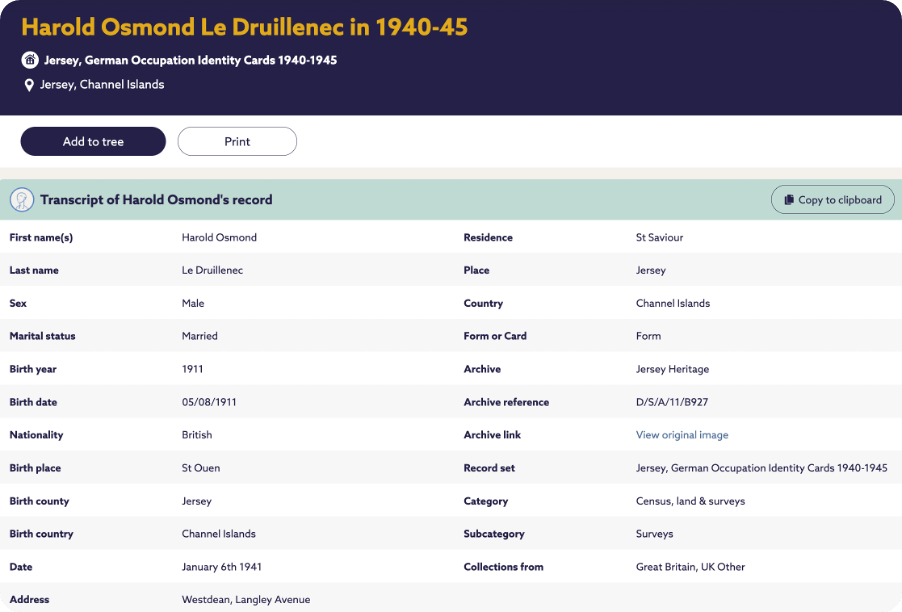Viewport: 902px width, 612px height.
Task: Click the Transcript of Harold Osmond's record heading
Action: point(156,200)
